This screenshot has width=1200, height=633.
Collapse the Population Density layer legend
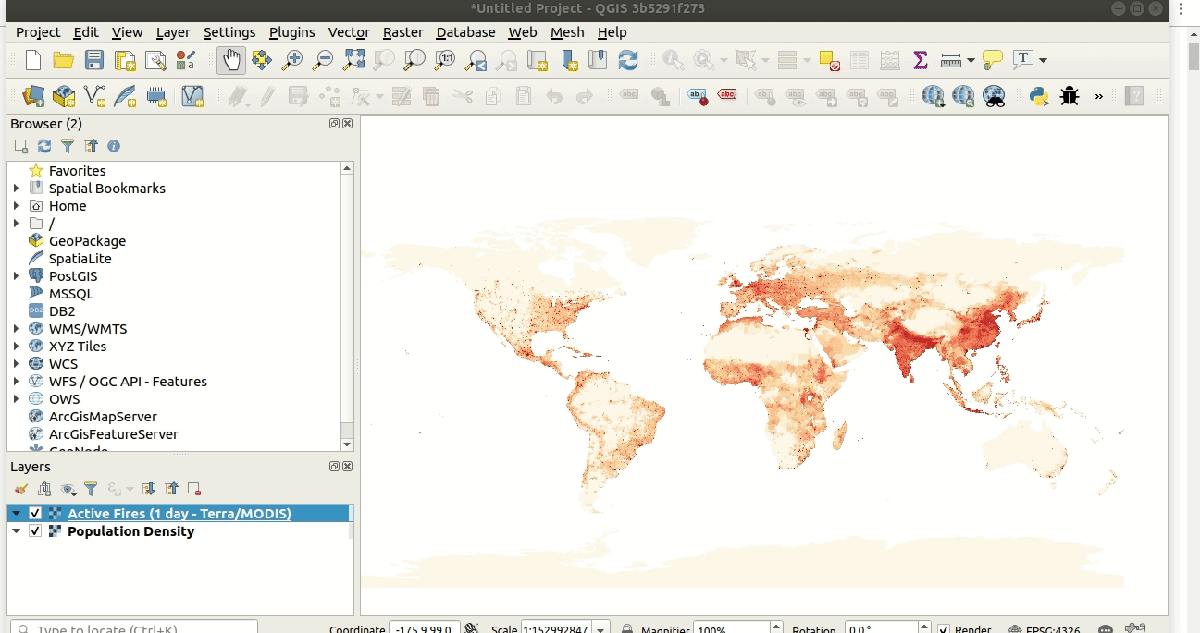16,531
